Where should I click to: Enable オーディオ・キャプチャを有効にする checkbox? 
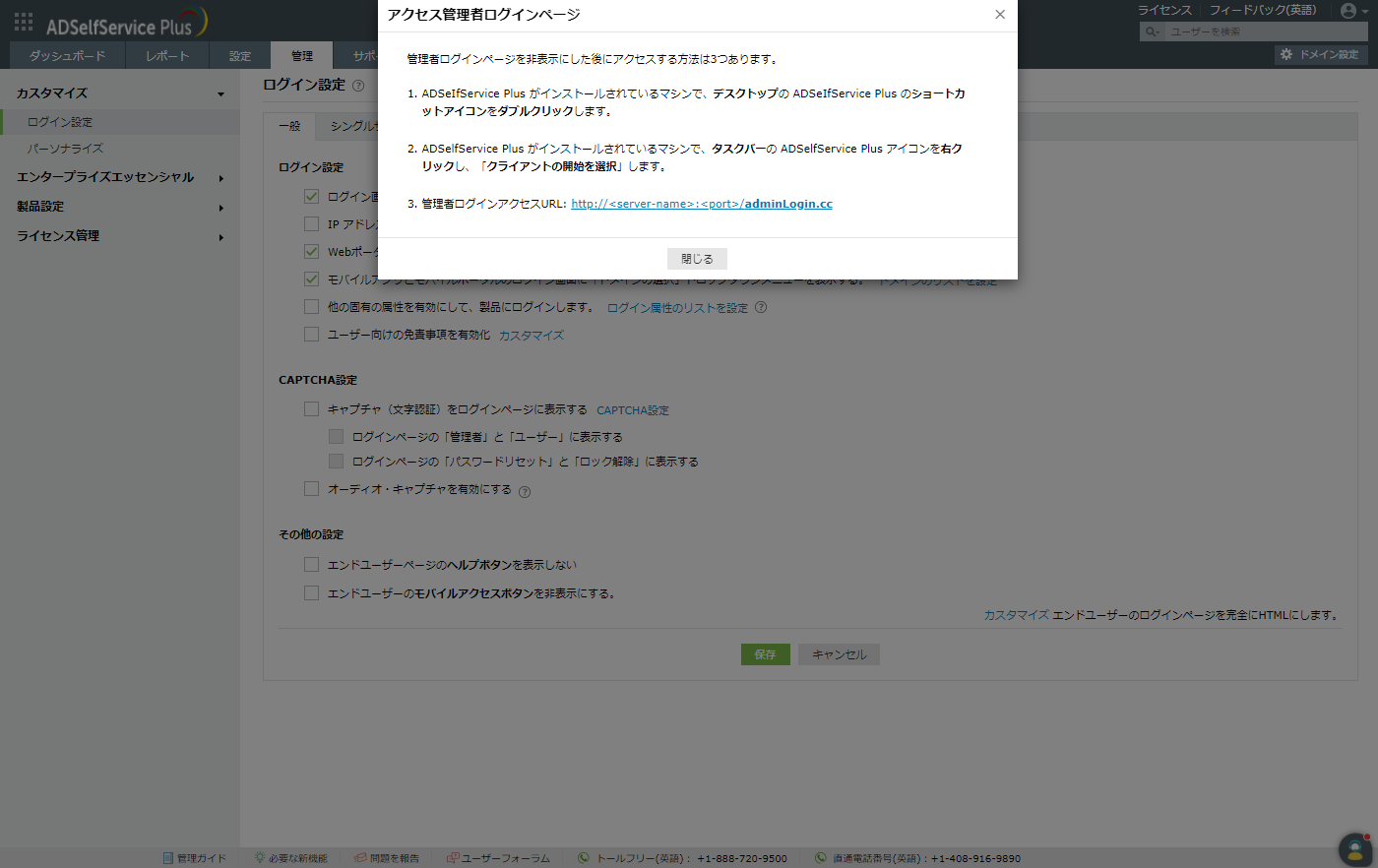311,489
